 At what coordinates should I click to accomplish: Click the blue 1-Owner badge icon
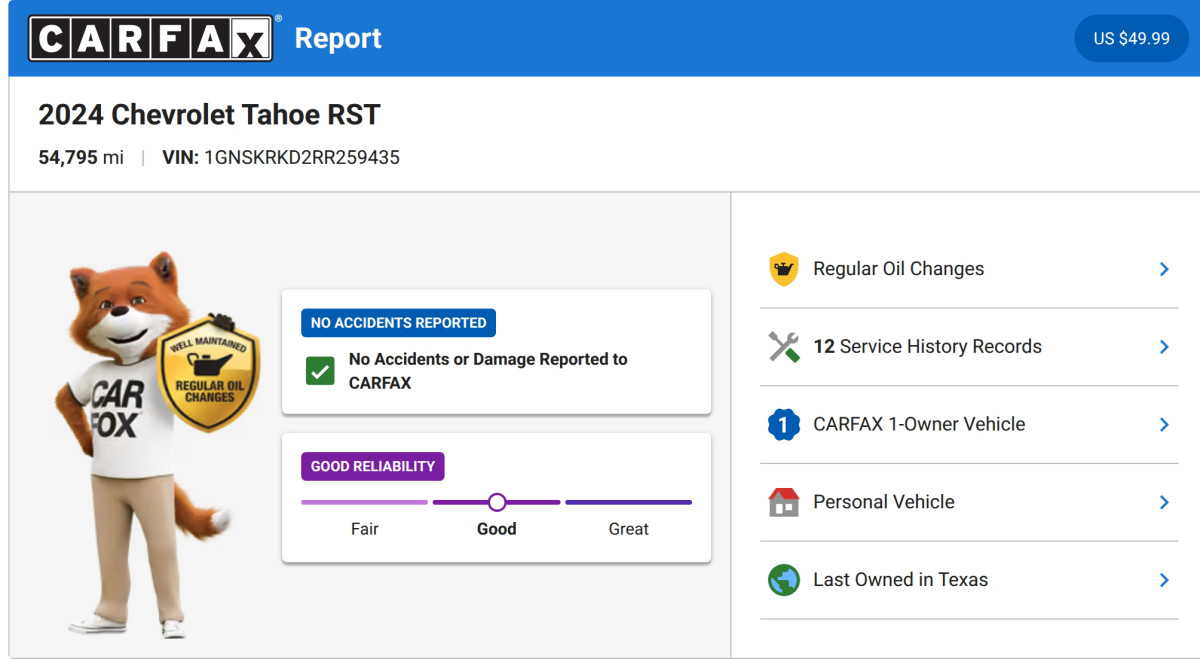pos(784,425)
